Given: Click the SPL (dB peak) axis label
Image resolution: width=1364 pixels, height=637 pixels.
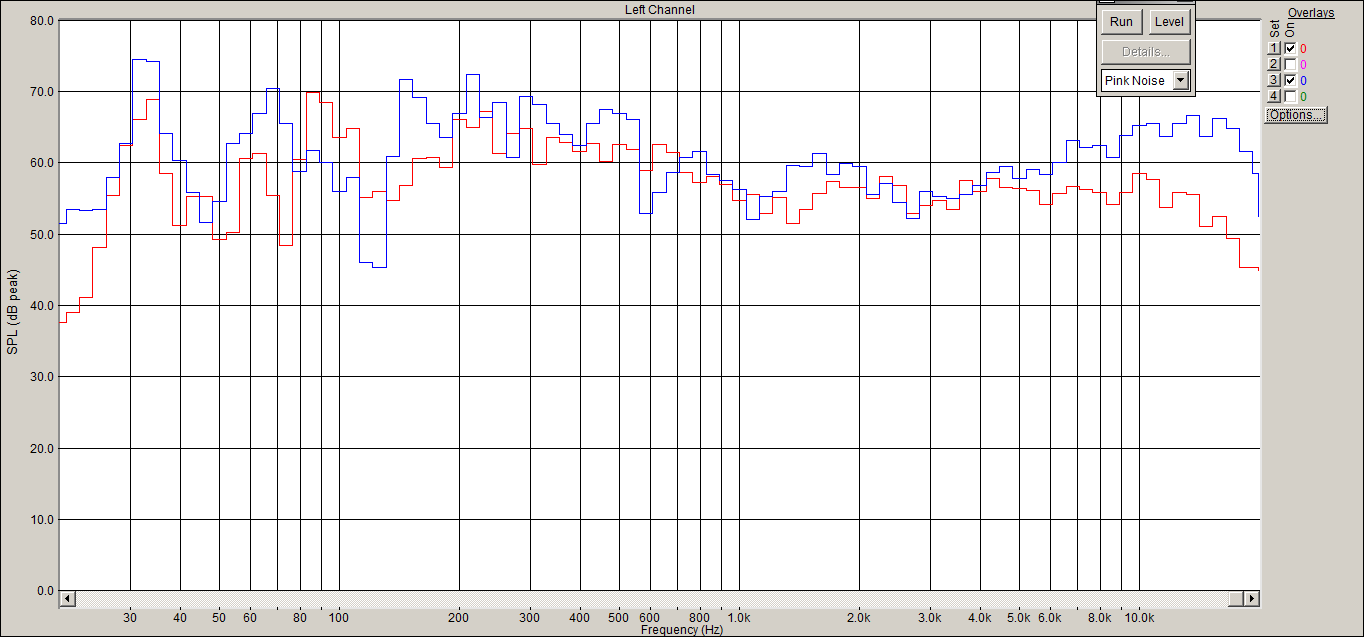Looking at the screenshot, I should coord(13,312).
